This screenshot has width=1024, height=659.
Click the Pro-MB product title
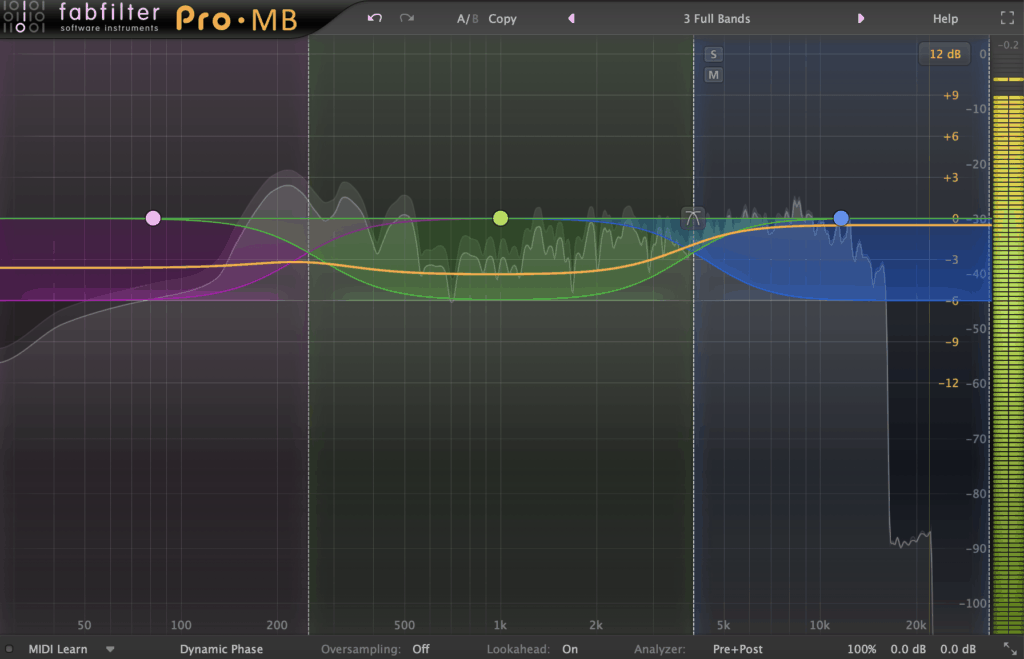click(236, 20)
